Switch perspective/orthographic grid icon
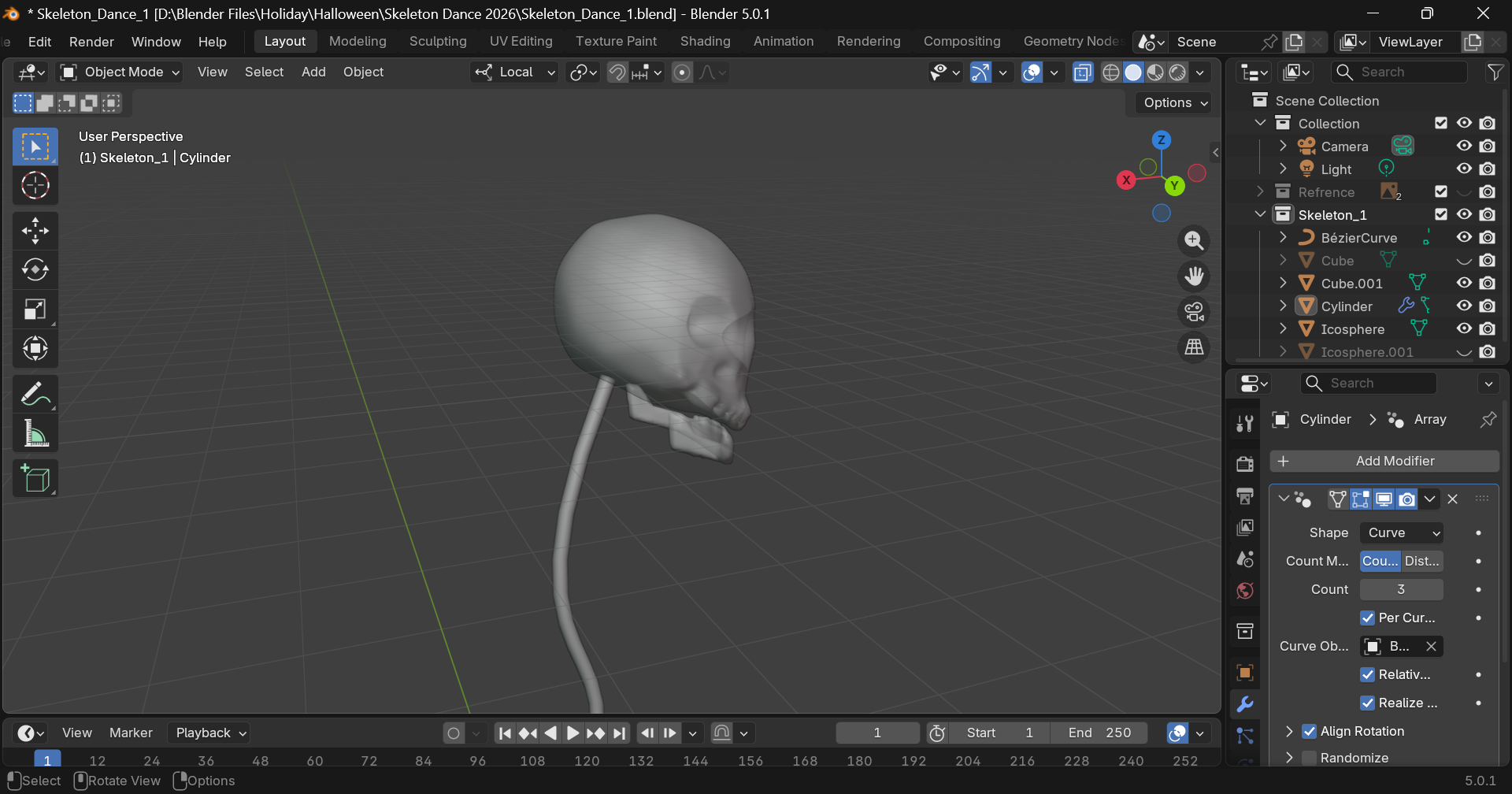Screen dimensions: 1512x794 (x=1195, y=347)
